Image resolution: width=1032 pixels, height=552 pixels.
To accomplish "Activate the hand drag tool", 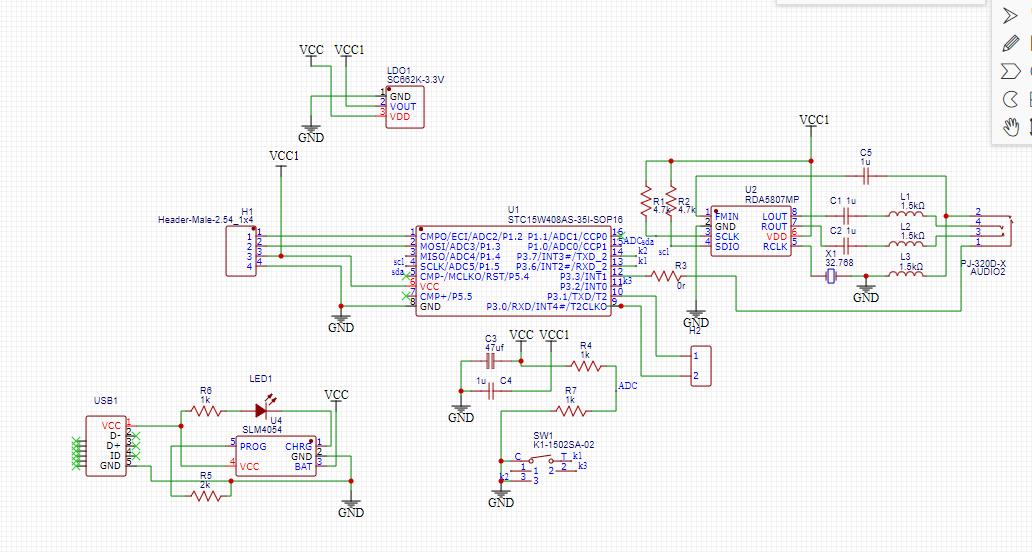I will (x=1010, y=126).
